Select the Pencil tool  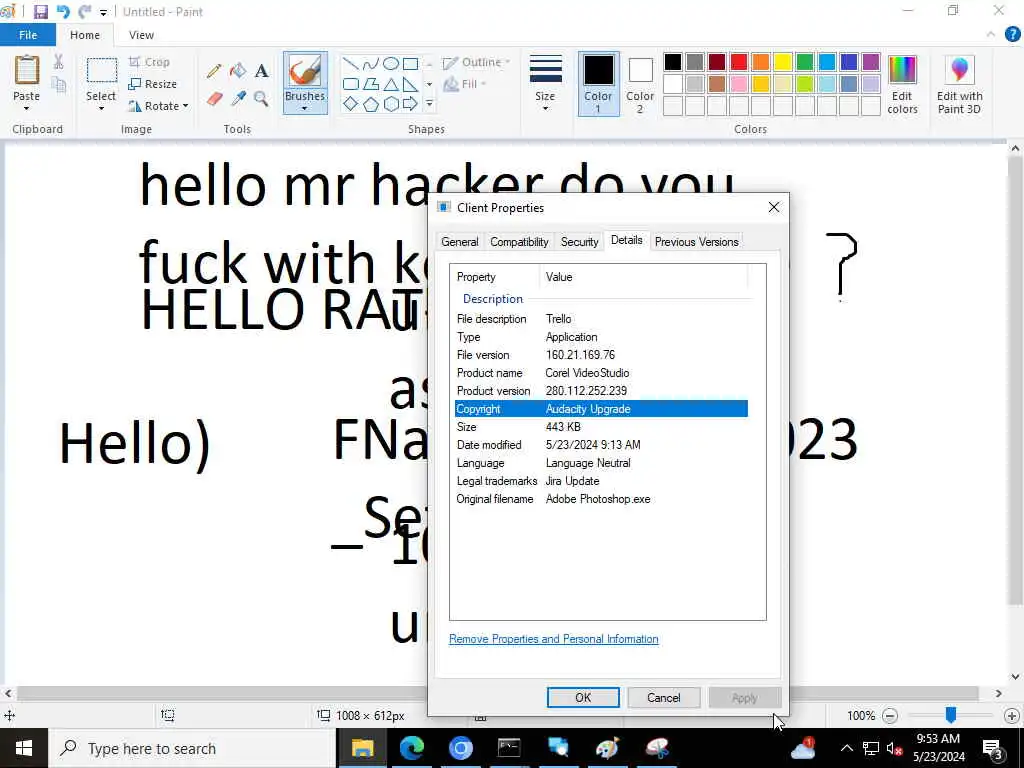pyautogui.click(x=214, y=71)
